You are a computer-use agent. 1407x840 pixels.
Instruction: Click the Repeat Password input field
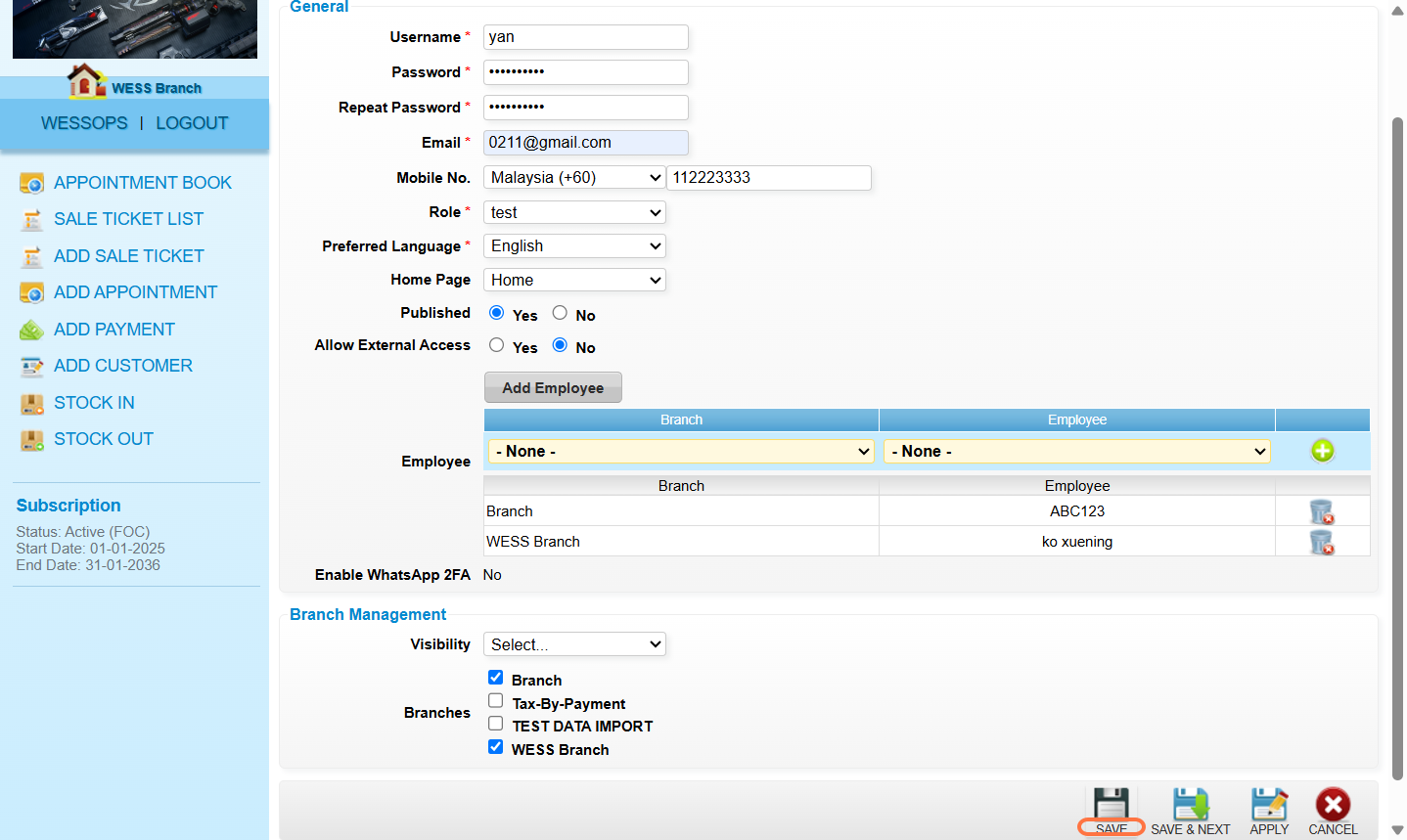pos(586,108)
